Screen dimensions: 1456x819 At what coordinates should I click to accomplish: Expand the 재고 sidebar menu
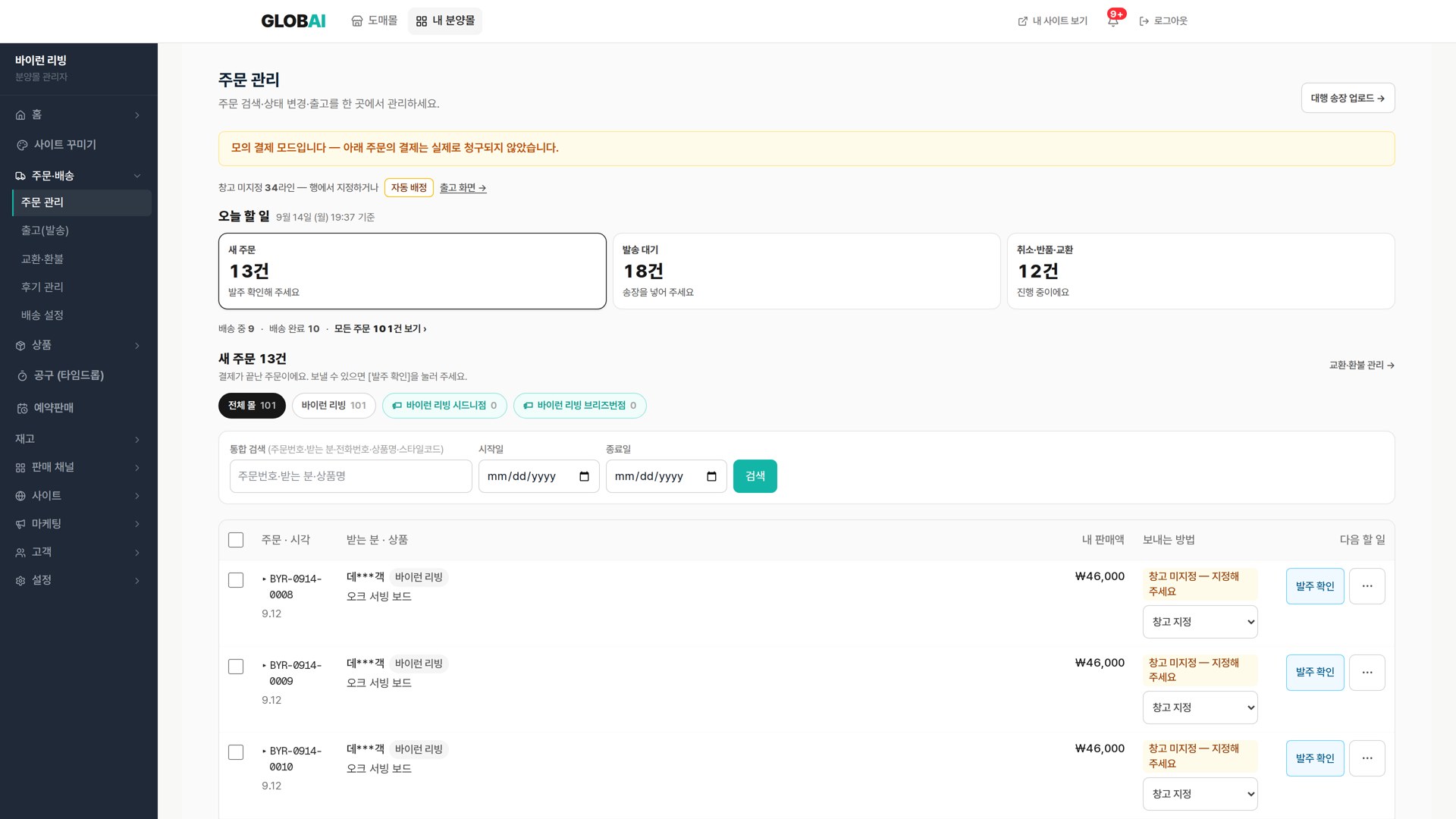(79, 439)
